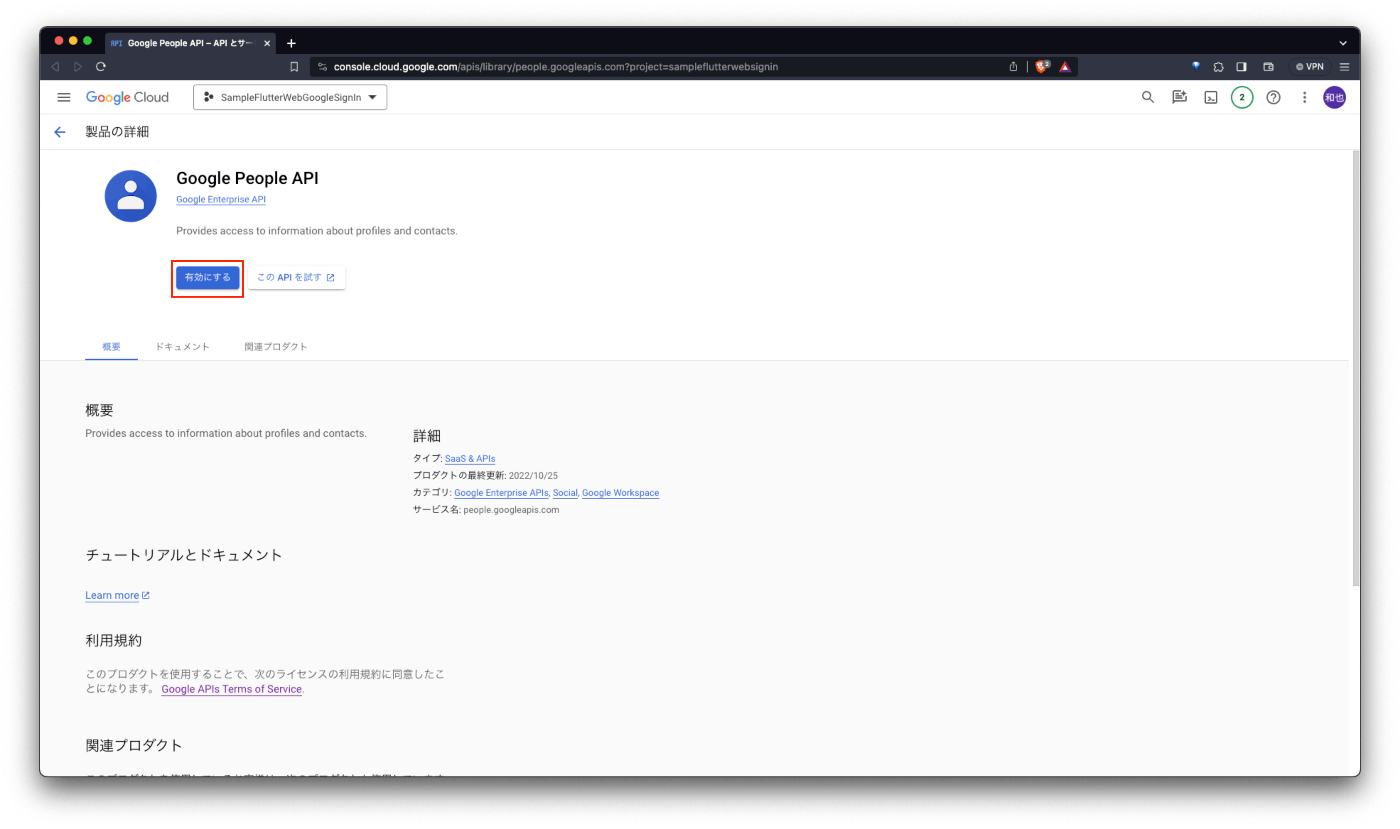
Task: Open the purple account avatar
Action: pos(1334,97)
